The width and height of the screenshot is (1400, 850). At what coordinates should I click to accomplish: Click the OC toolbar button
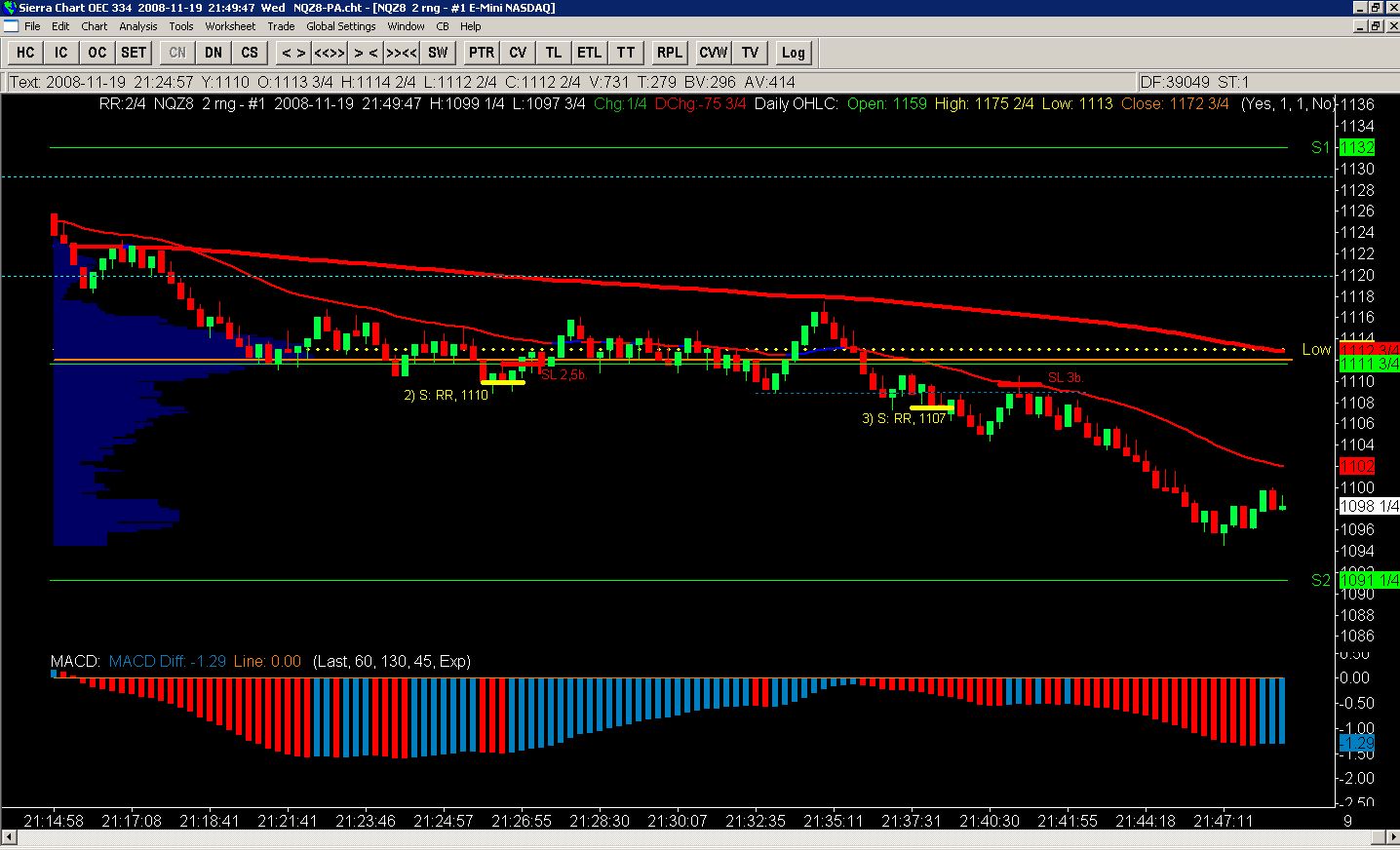(x=97, y=53)
